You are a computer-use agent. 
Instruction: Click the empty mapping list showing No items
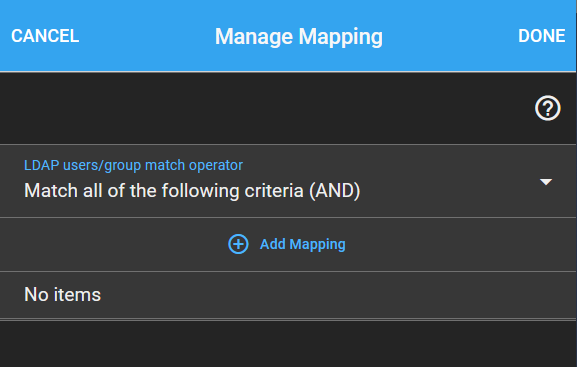point(288,295)
